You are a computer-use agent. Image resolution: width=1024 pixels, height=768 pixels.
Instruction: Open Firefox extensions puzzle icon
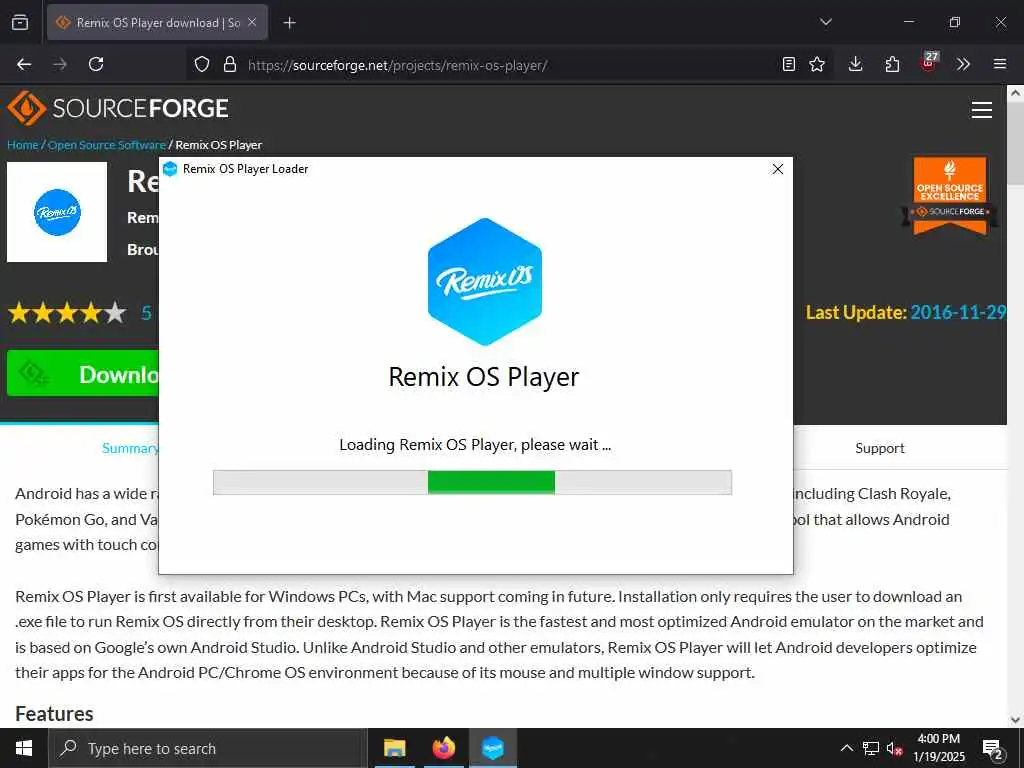point(892,64)
